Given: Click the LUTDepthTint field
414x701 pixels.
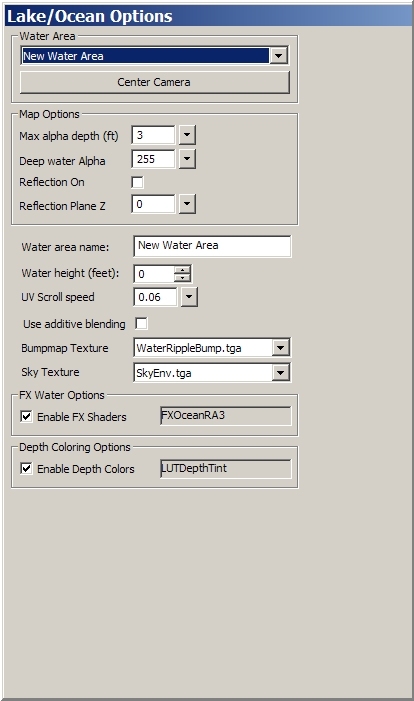Looking at the screenshot, I should [x=225, y=469].
